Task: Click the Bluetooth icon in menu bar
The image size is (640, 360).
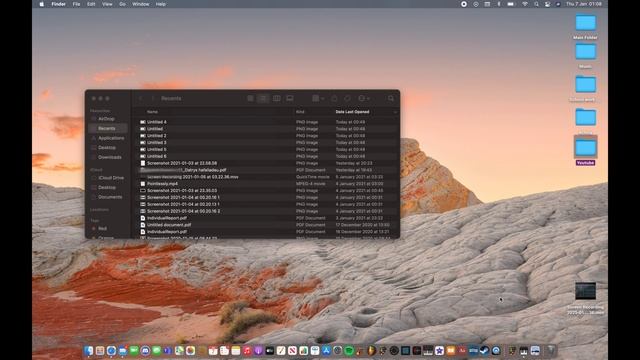Action: point(499,4)
